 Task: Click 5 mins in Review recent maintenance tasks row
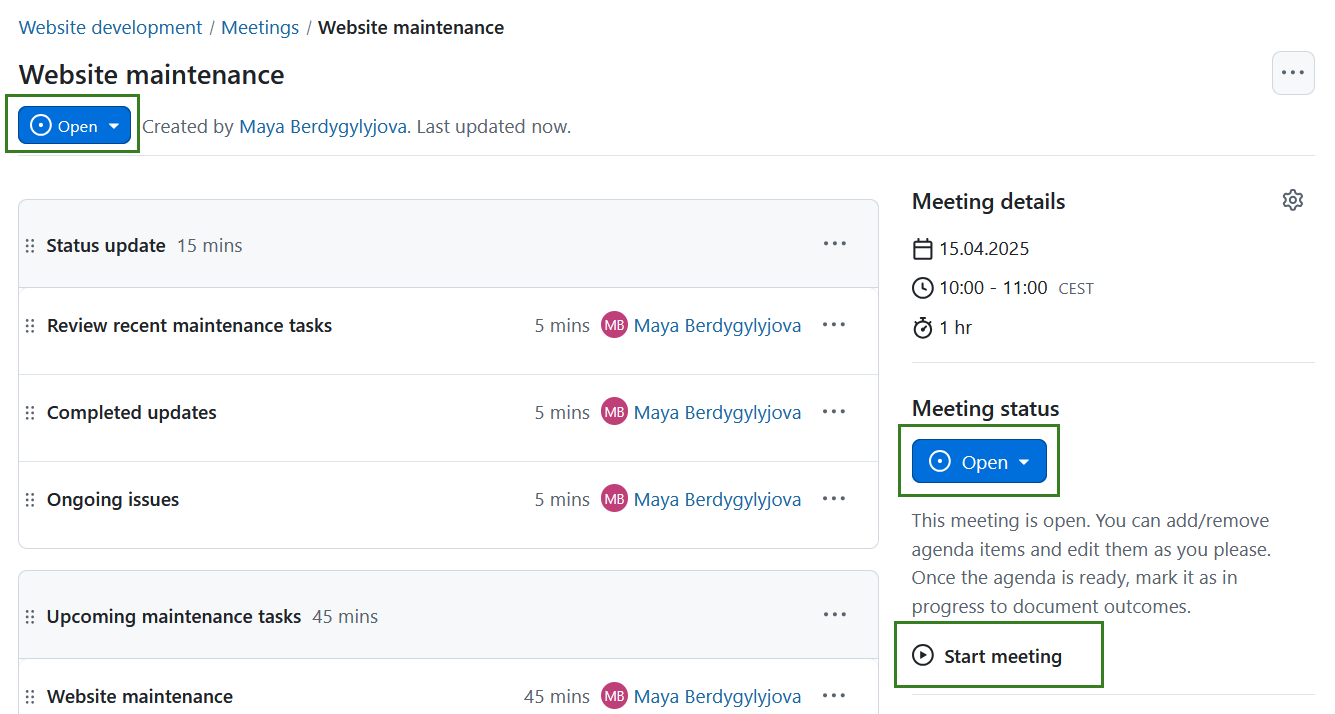pyautogui.click(x=562, y=325)
